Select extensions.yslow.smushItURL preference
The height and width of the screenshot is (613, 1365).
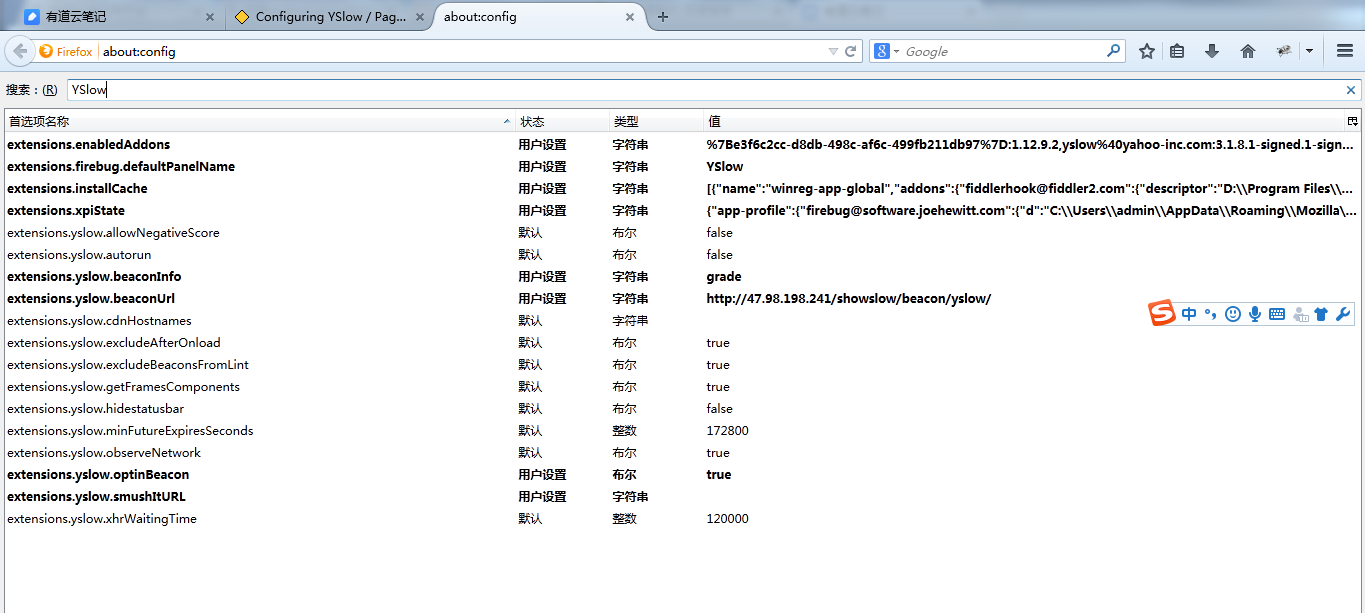(682, 497)
